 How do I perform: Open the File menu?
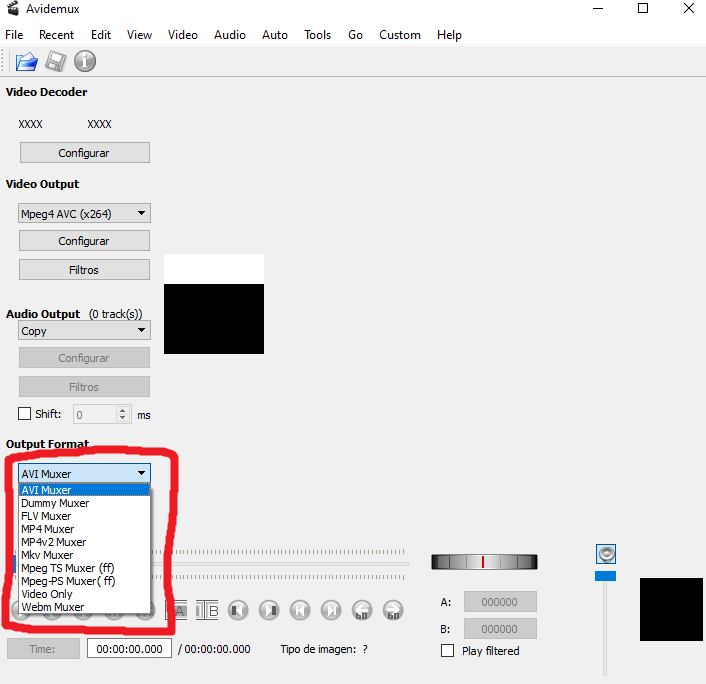[14, 35]
